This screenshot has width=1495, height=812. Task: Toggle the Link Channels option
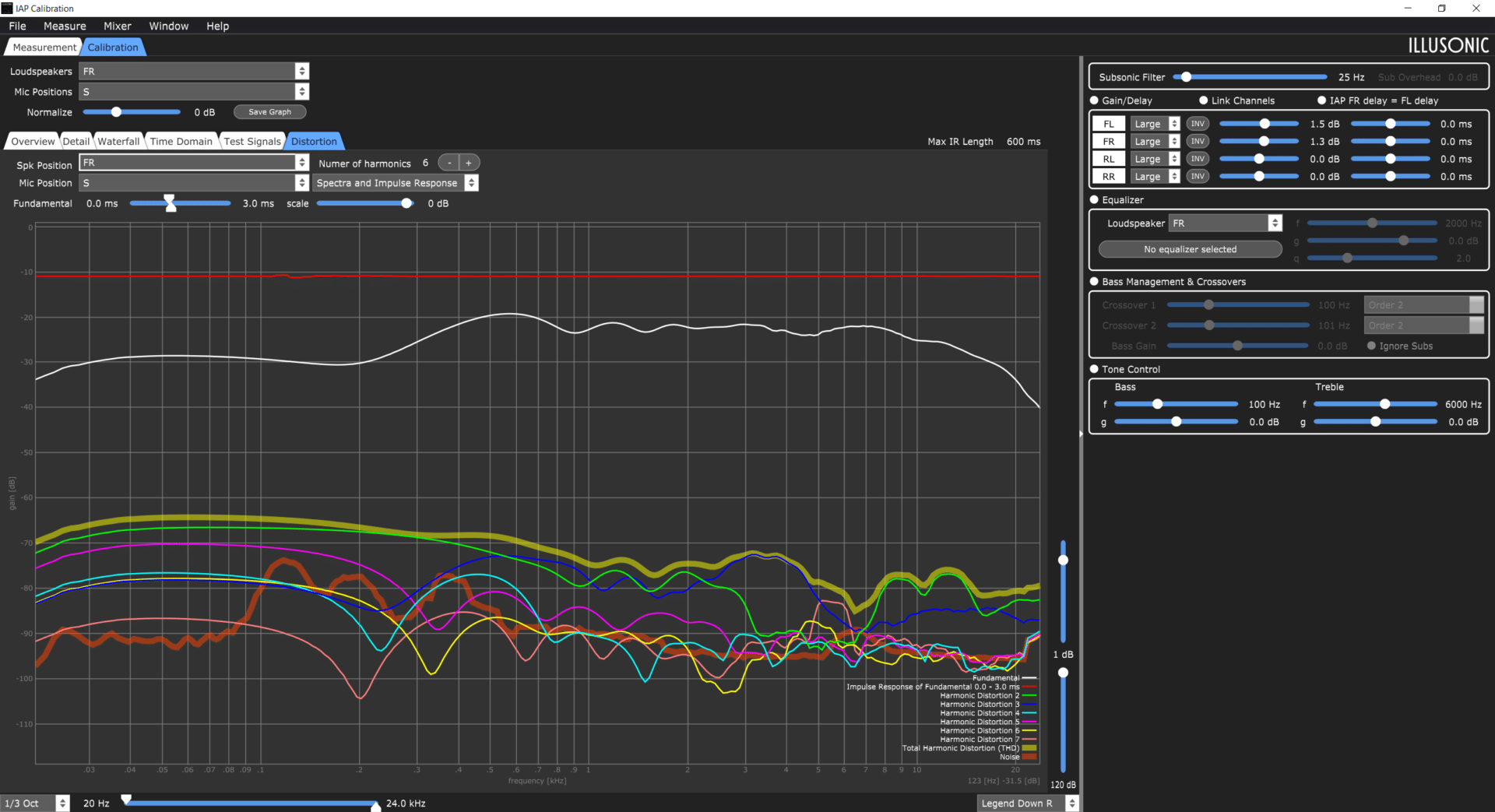(1203, 100)
